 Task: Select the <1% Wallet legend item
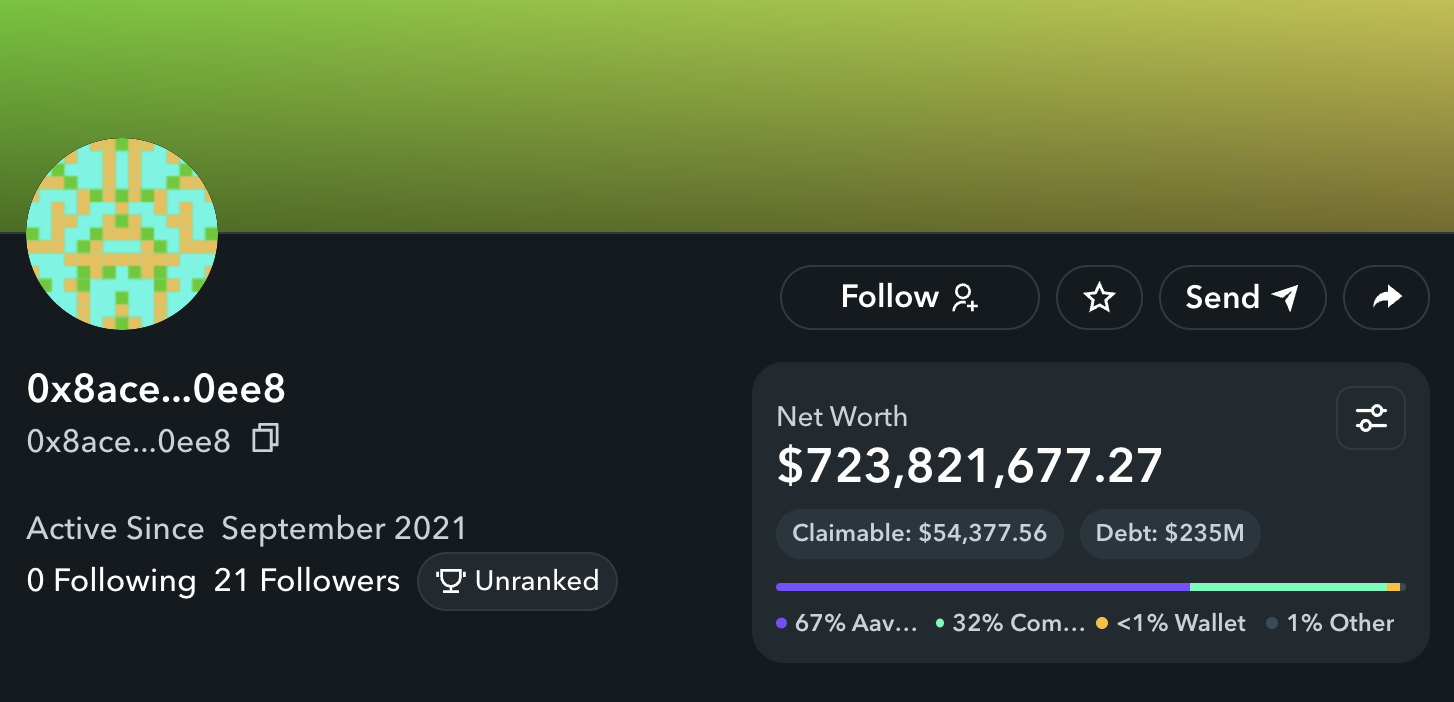1172,624
